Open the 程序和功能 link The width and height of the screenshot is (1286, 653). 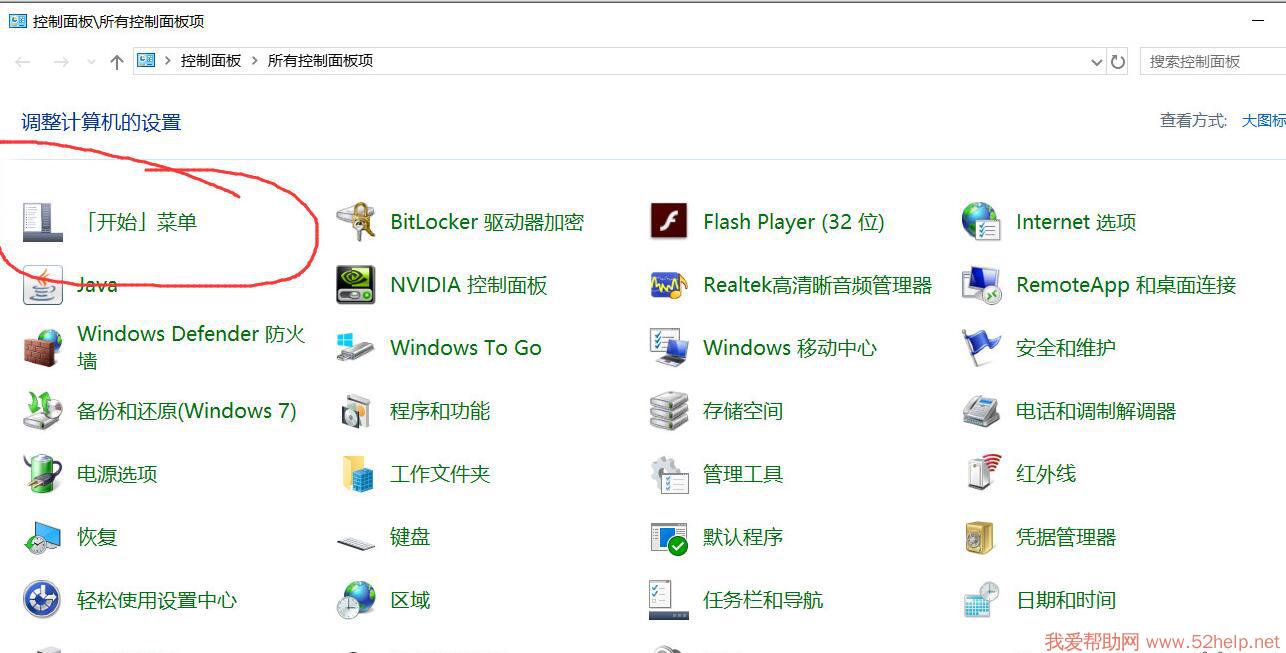(x=440, y=411)
